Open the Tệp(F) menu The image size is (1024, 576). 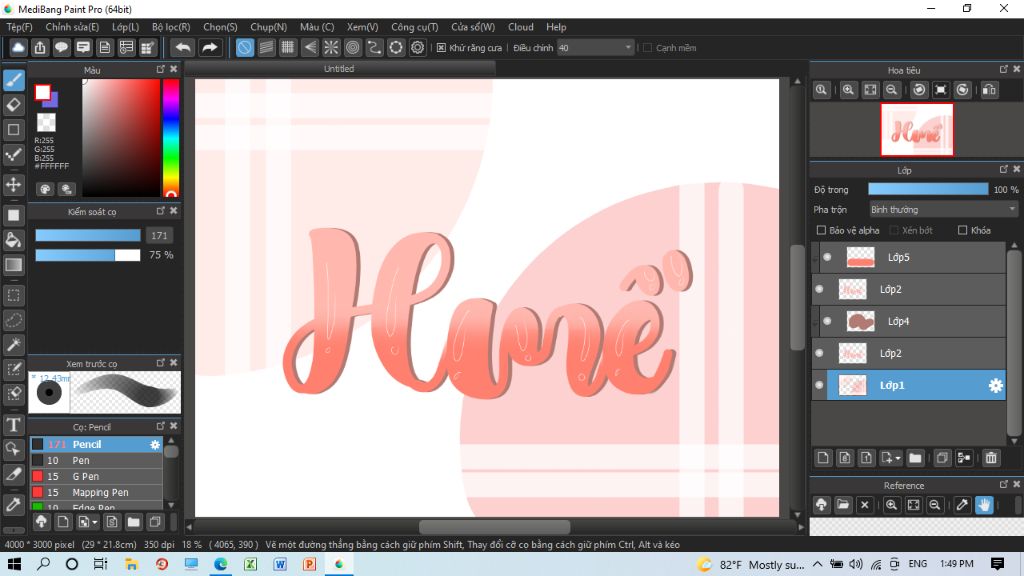pos(20,27)
